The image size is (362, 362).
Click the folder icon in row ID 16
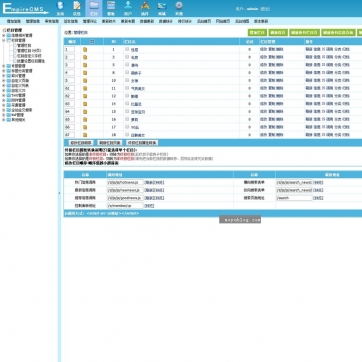point(85,119)
